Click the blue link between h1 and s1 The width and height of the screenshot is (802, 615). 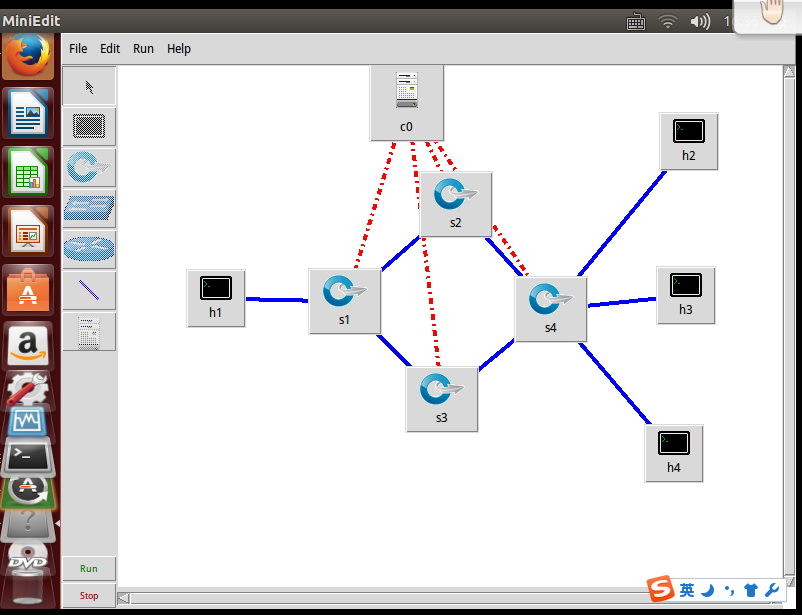[x=277, y=299]
